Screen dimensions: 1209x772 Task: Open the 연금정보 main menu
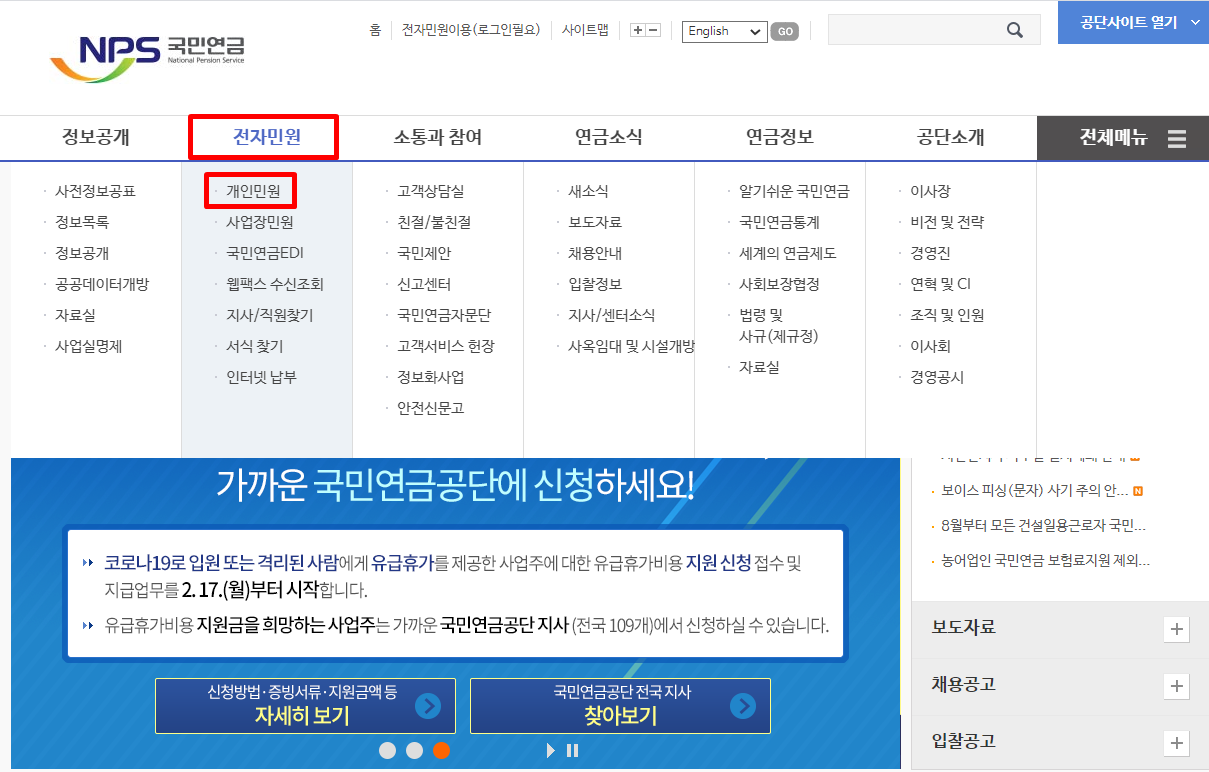pos(780,137)
